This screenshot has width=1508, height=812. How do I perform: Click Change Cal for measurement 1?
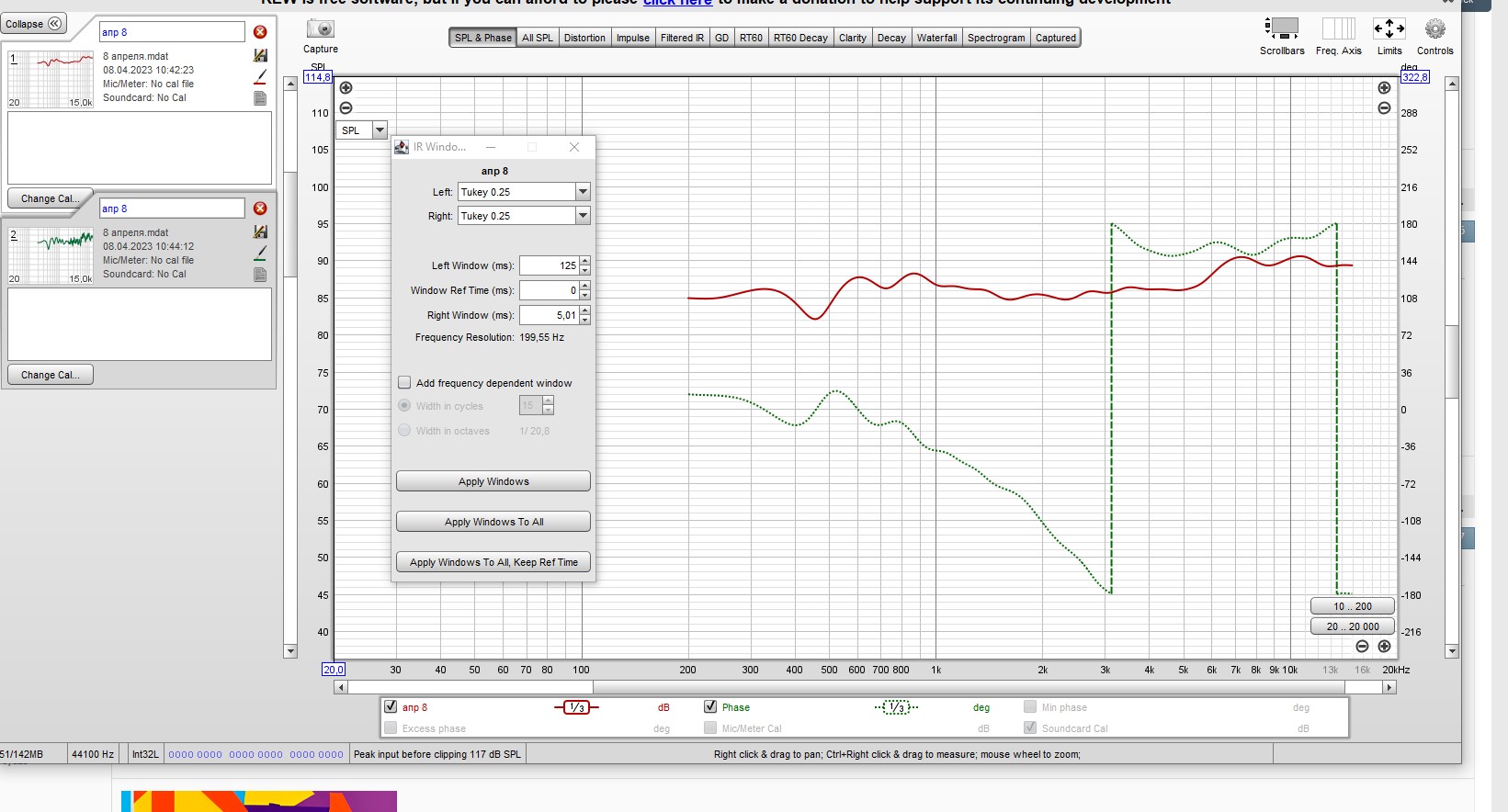51,198
